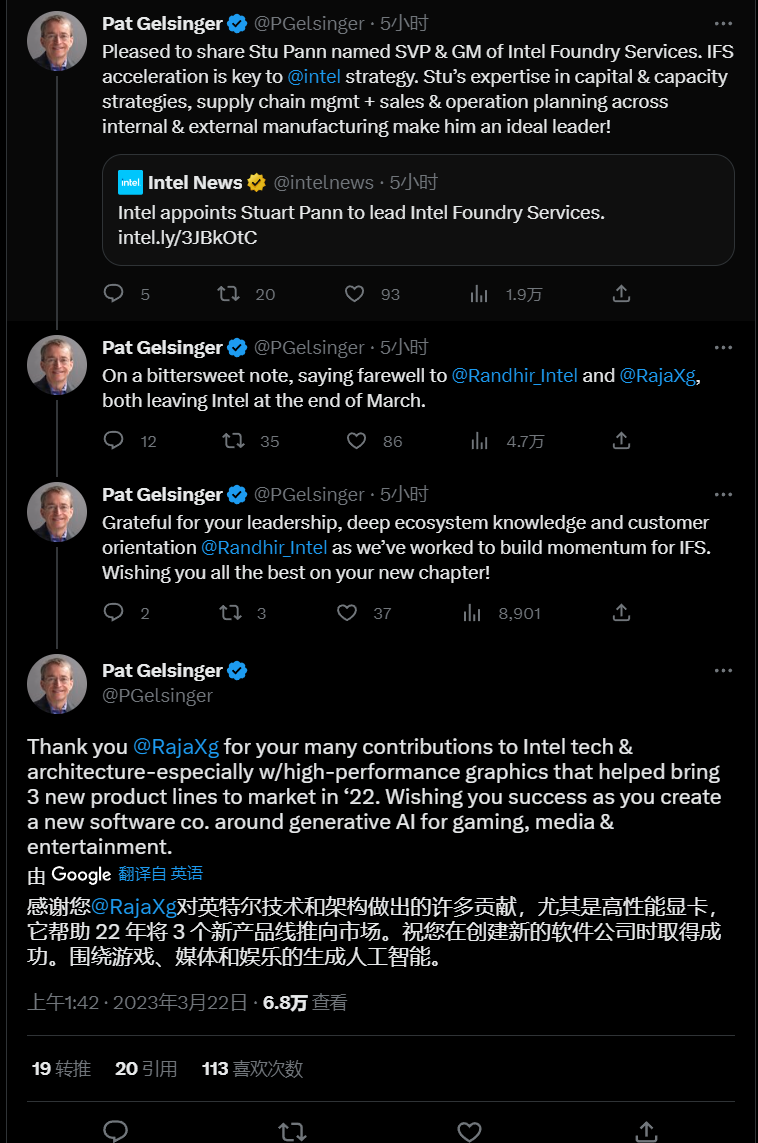
Task: Open more options on the bittersweet tweet
Action: click(723, 347)
